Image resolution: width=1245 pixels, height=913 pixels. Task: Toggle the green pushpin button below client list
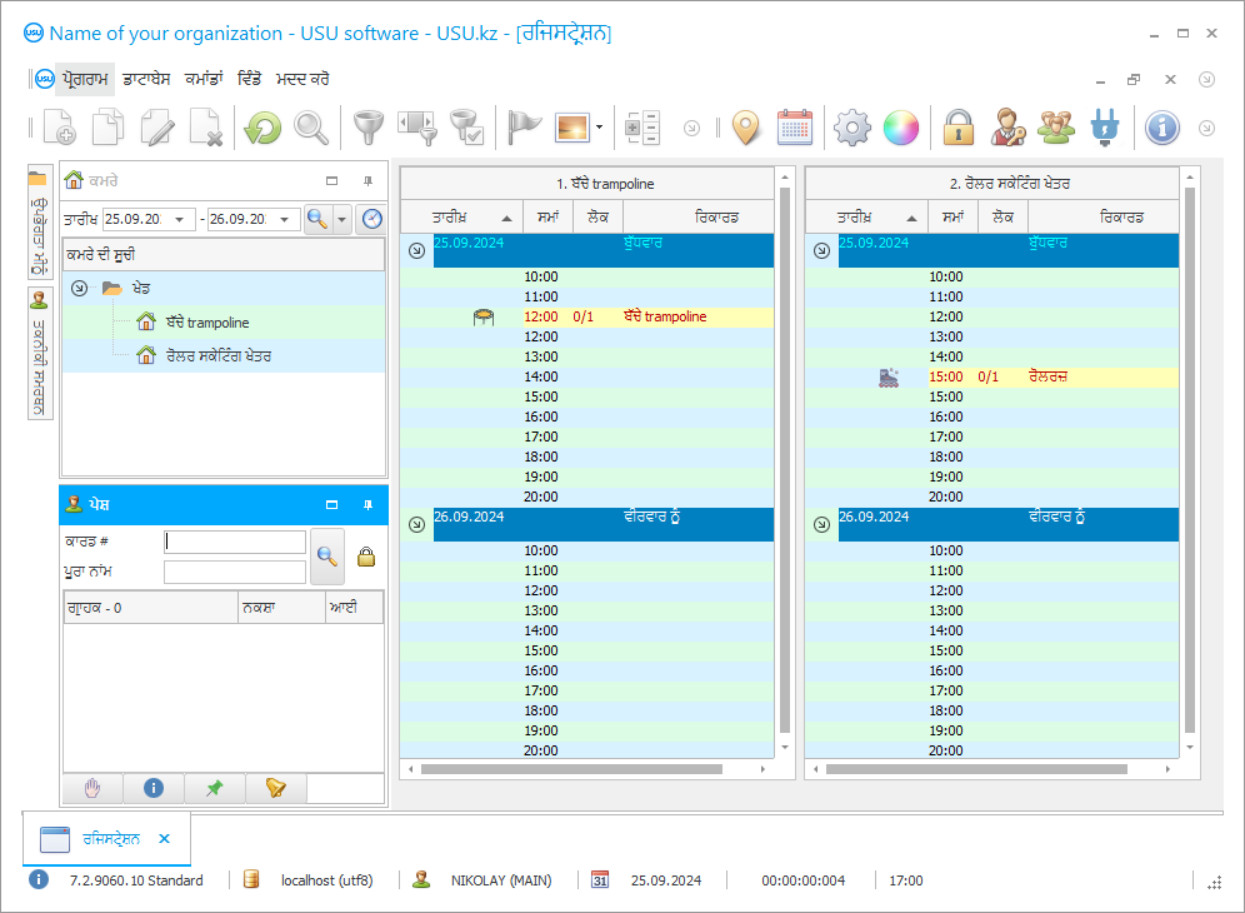point(214,789)
